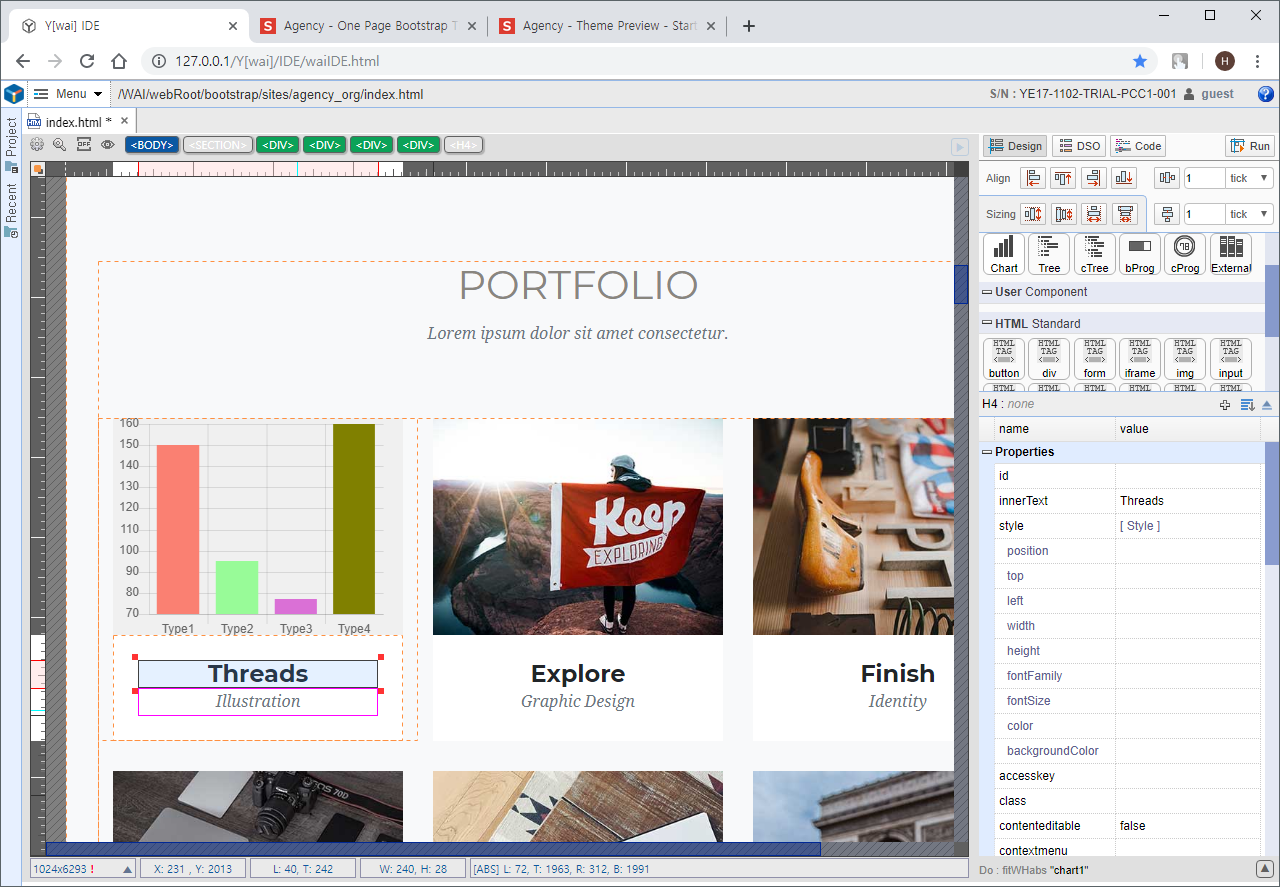Choose the HTML img tag component
1280x887 pixels.
click(x=1184, y=359)
